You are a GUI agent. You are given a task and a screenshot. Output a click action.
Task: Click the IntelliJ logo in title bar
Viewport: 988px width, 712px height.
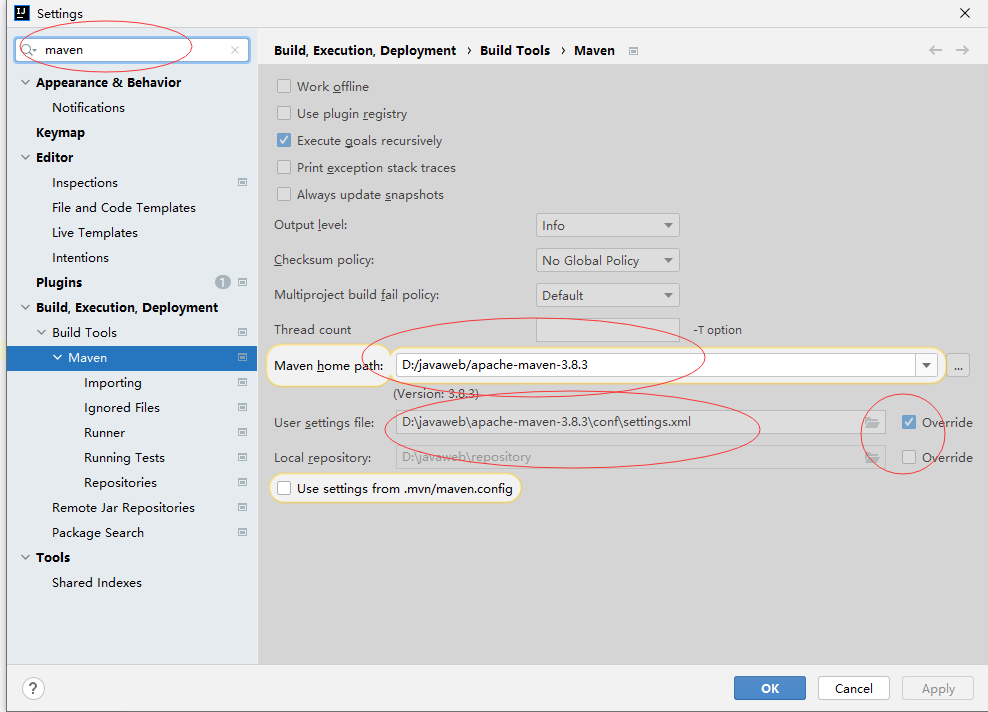point(22,13)
